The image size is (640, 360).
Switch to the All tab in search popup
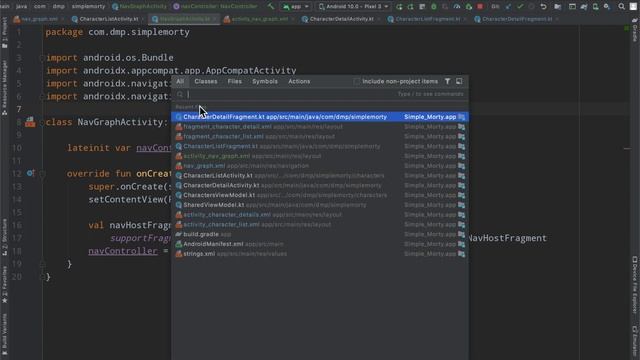180,81
